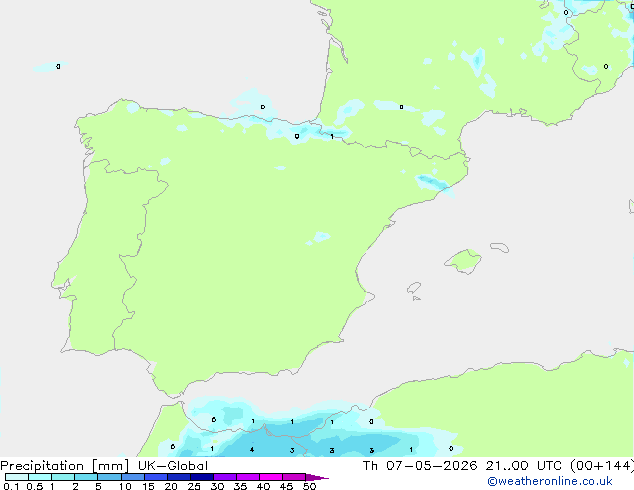Click the '21..00 UTC' time text
Image resolution: width=634 pixels, height=490 pixels.
coord(523,466)
